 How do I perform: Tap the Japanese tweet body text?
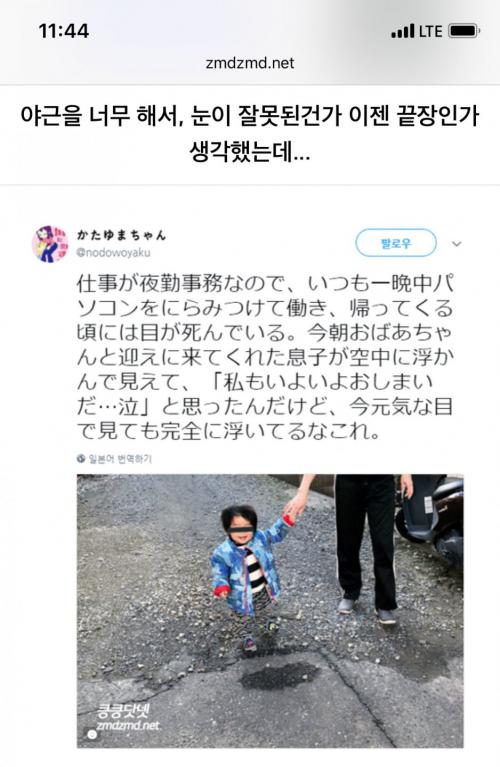[265, 357]
